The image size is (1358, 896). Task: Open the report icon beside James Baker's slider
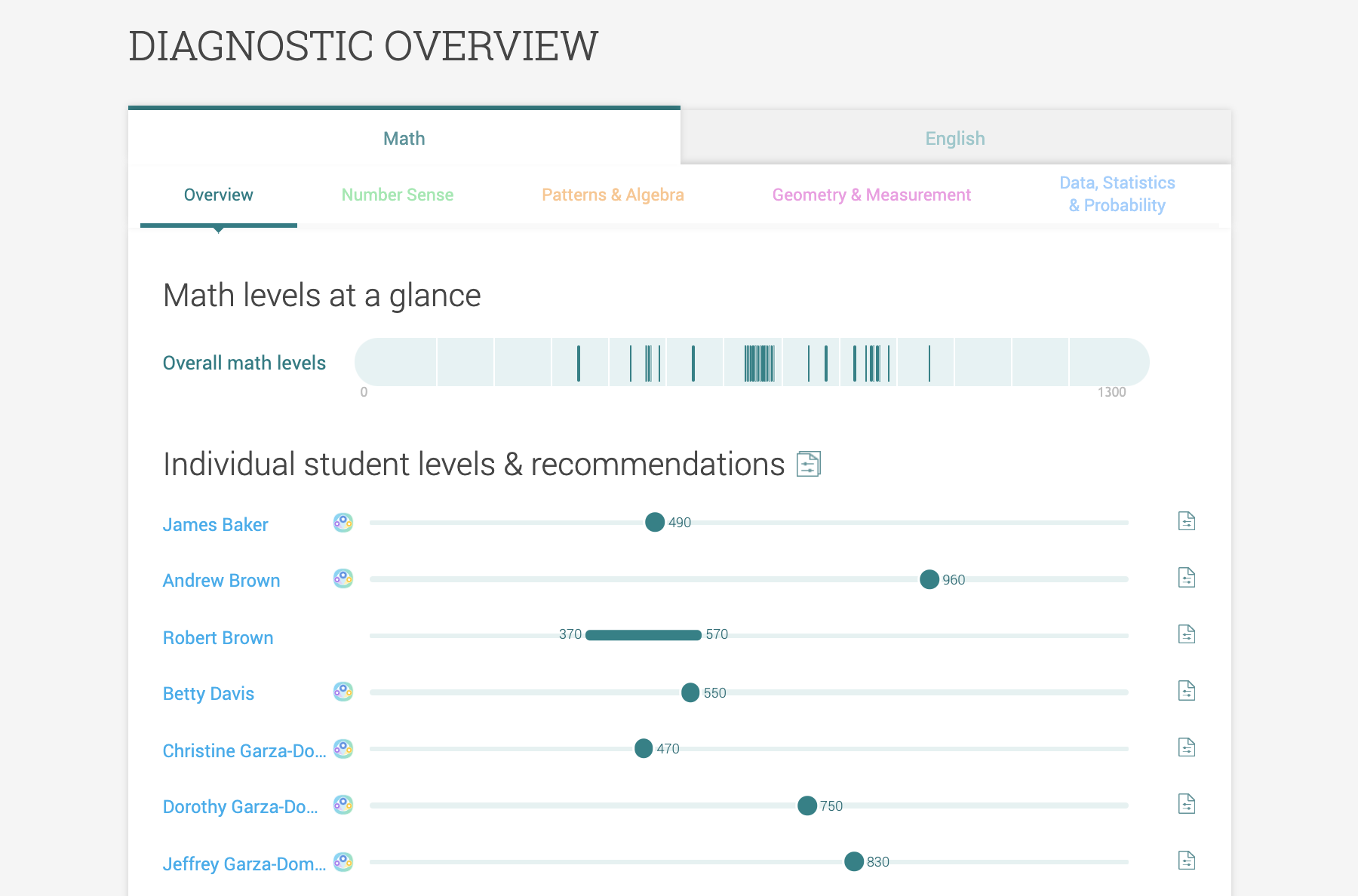1186,520
